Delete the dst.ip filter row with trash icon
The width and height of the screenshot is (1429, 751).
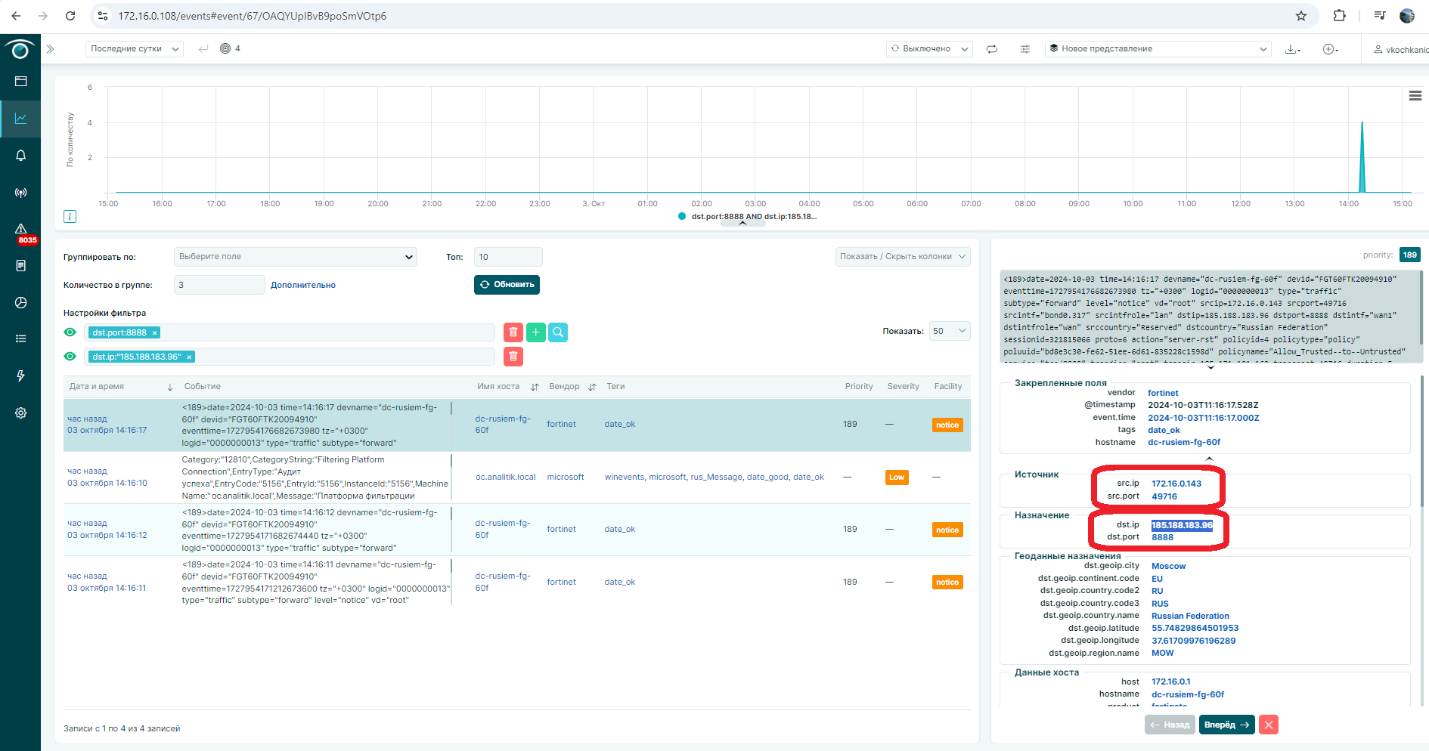[x=513, y=356]
